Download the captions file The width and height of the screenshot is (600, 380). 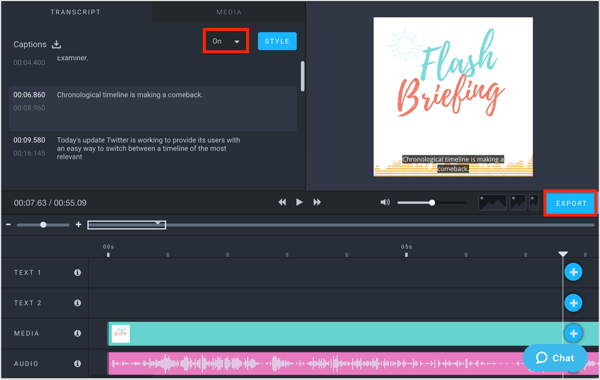(56, 44)
